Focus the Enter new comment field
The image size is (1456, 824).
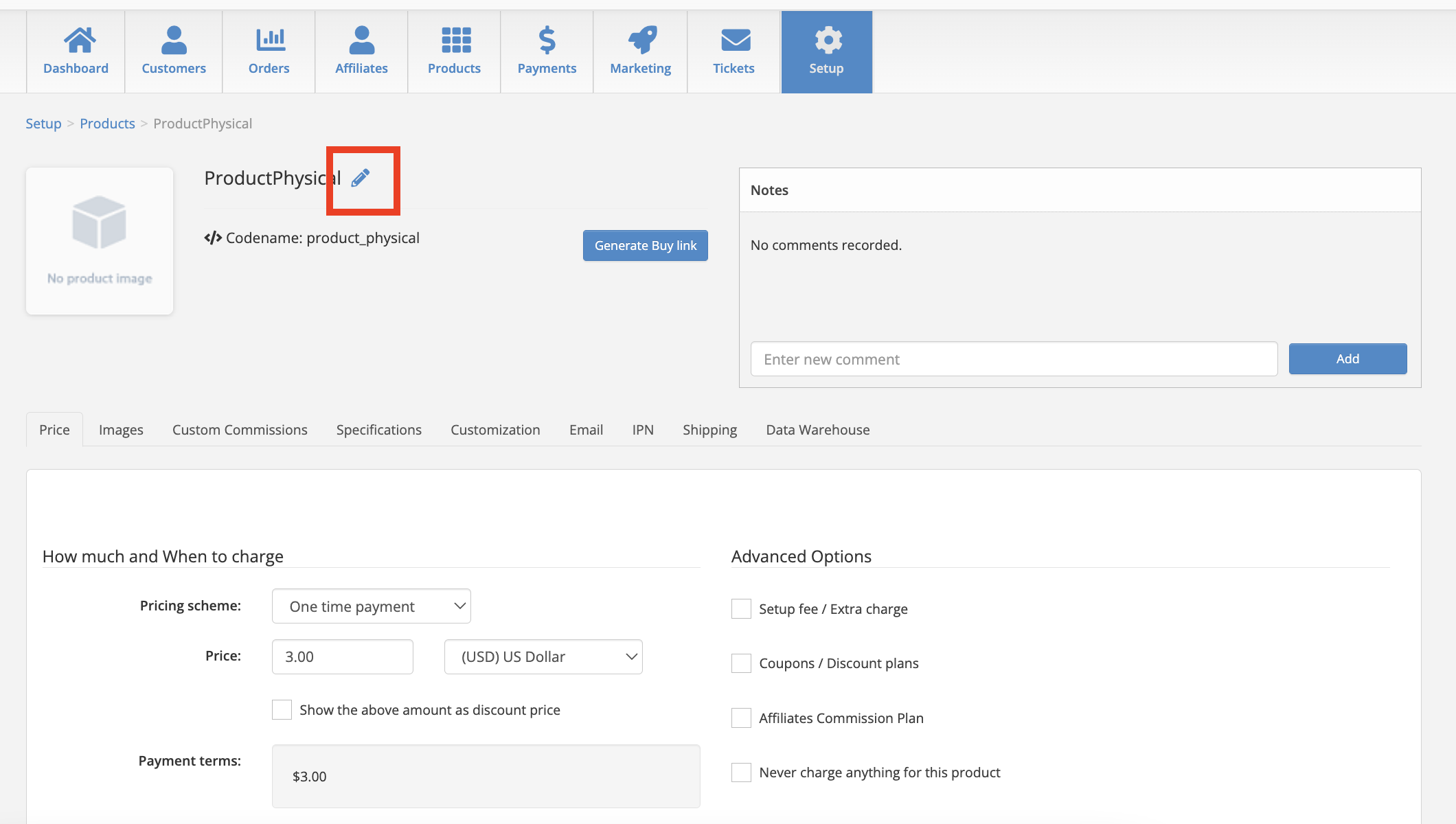coord(1014,358)
